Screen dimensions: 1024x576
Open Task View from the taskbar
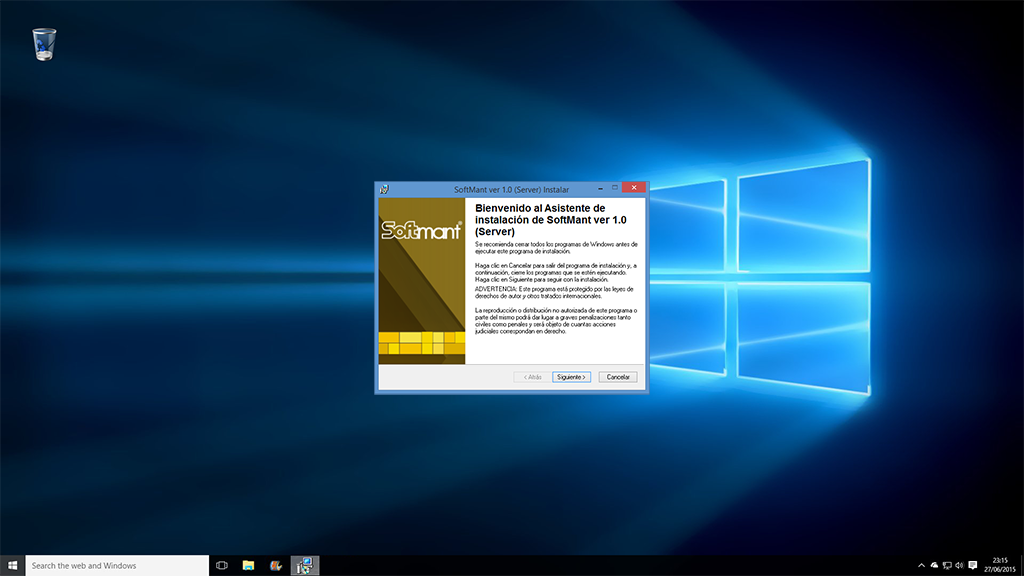coord(222,565)
